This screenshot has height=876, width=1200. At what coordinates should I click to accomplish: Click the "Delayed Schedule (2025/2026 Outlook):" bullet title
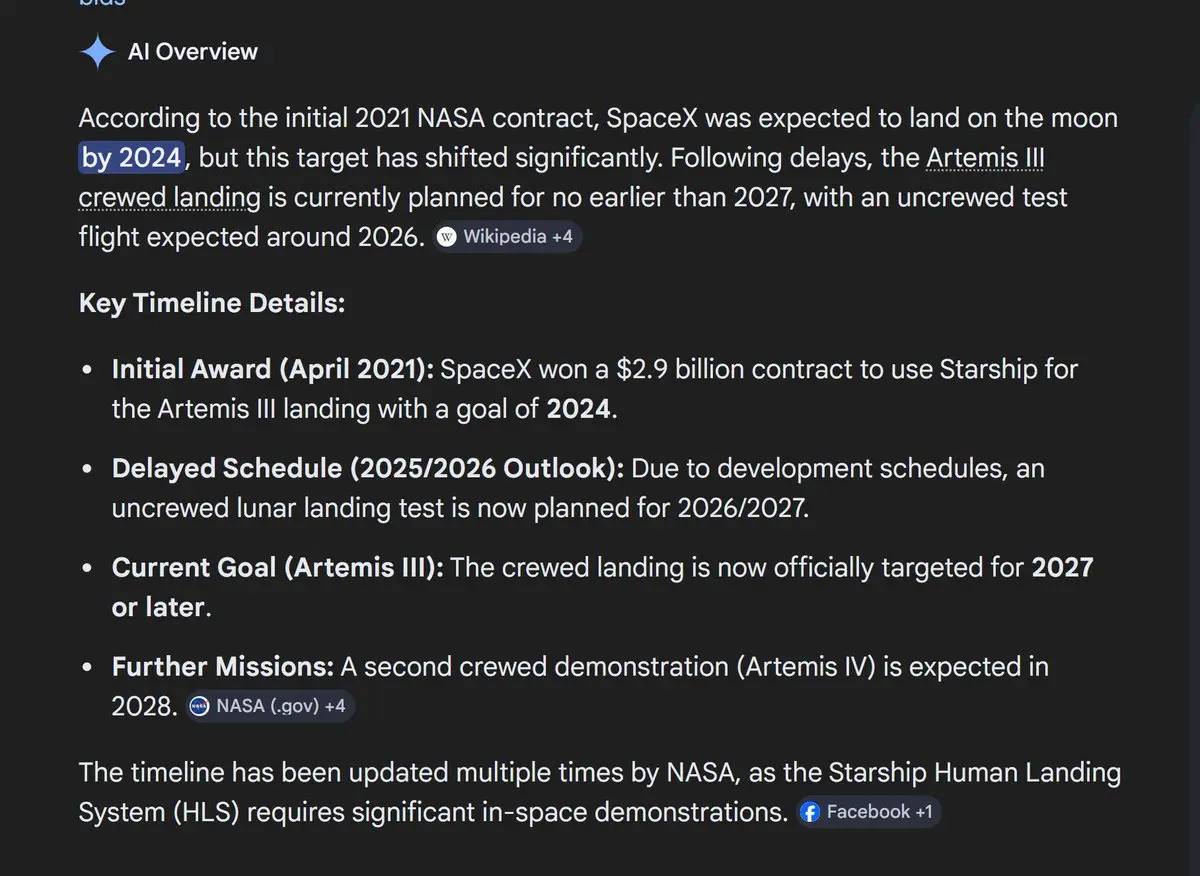point(368,468)
